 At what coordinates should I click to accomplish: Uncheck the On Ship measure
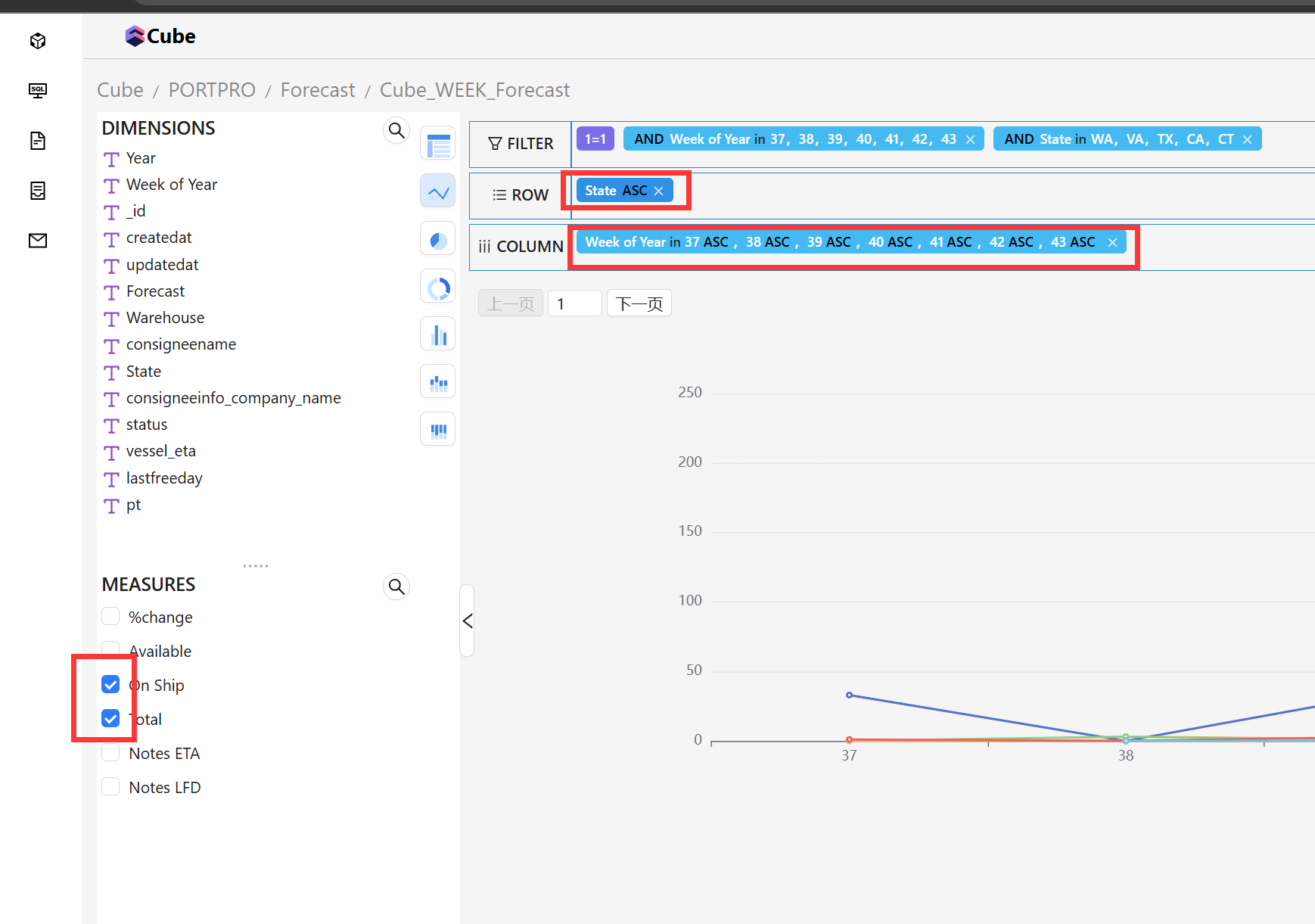(110, 685)
